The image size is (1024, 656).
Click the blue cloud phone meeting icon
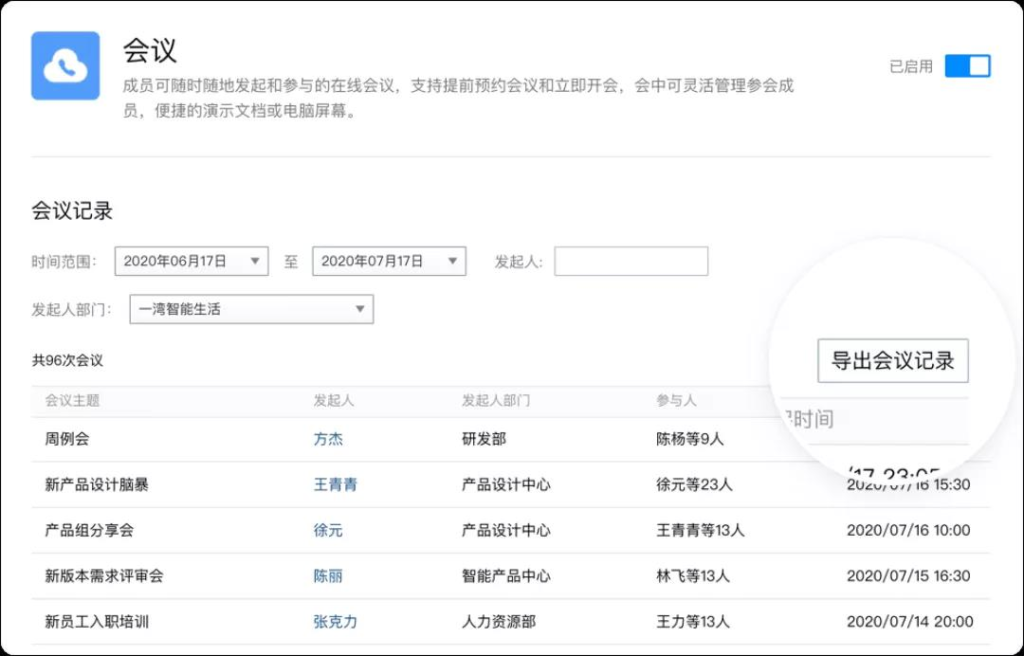coord(65,66)
